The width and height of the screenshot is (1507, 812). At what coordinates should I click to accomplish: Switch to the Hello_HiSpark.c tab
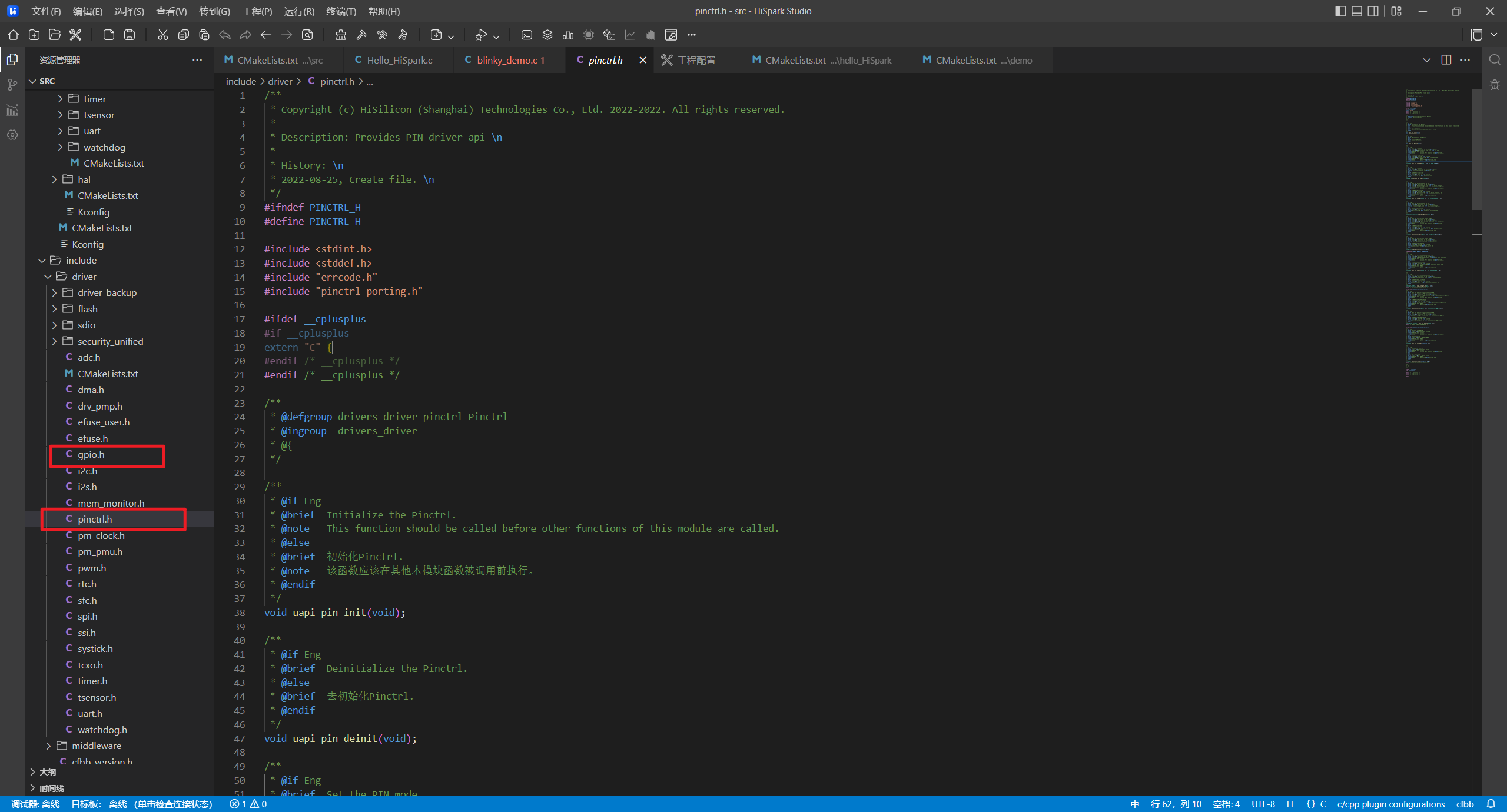tap(399, 60)
